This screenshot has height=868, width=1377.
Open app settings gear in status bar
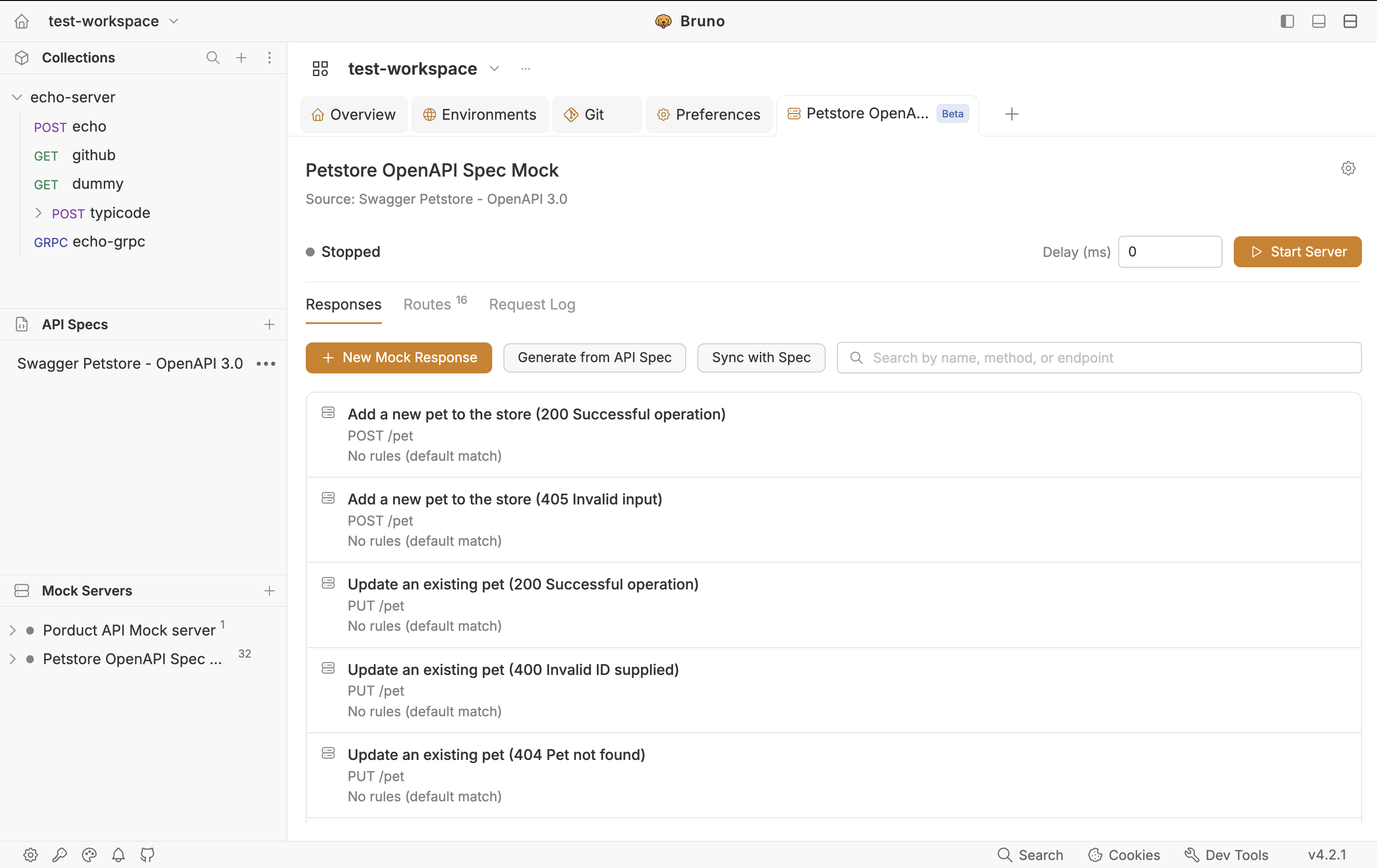pyautogui.click(x=31, y=855)
